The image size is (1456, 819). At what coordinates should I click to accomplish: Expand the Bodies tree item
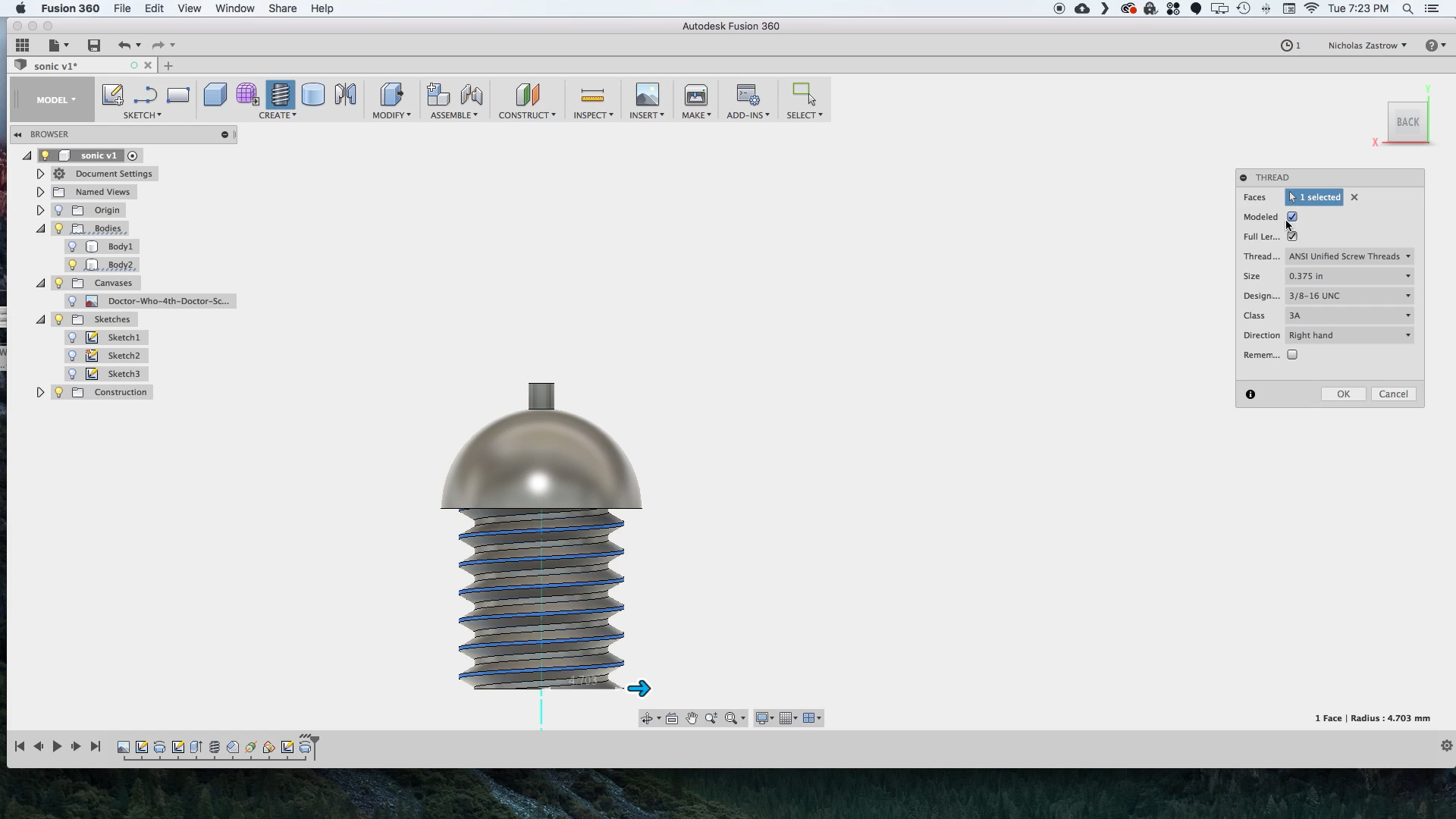click(x=40, y=228)
